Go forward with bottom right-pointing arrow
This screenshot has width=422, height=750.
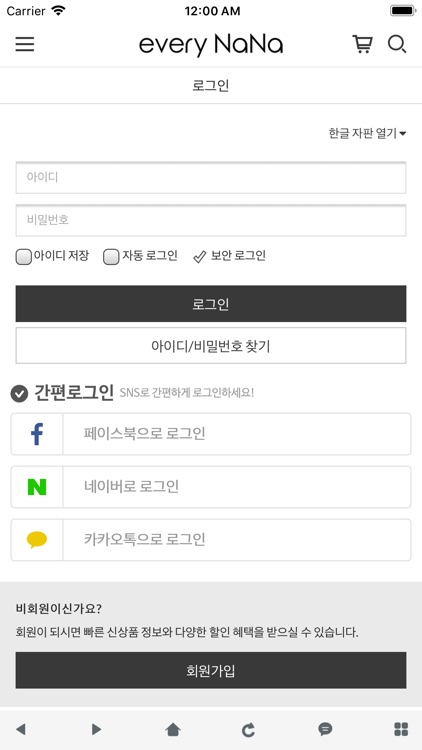[96, 729]
